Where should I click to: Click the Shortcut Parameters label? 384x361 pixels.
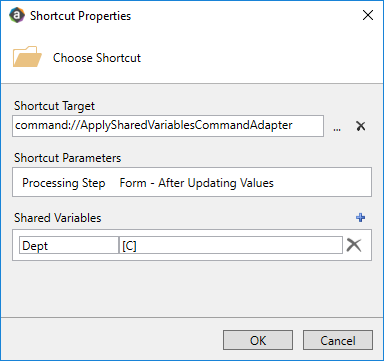point(67,158)
